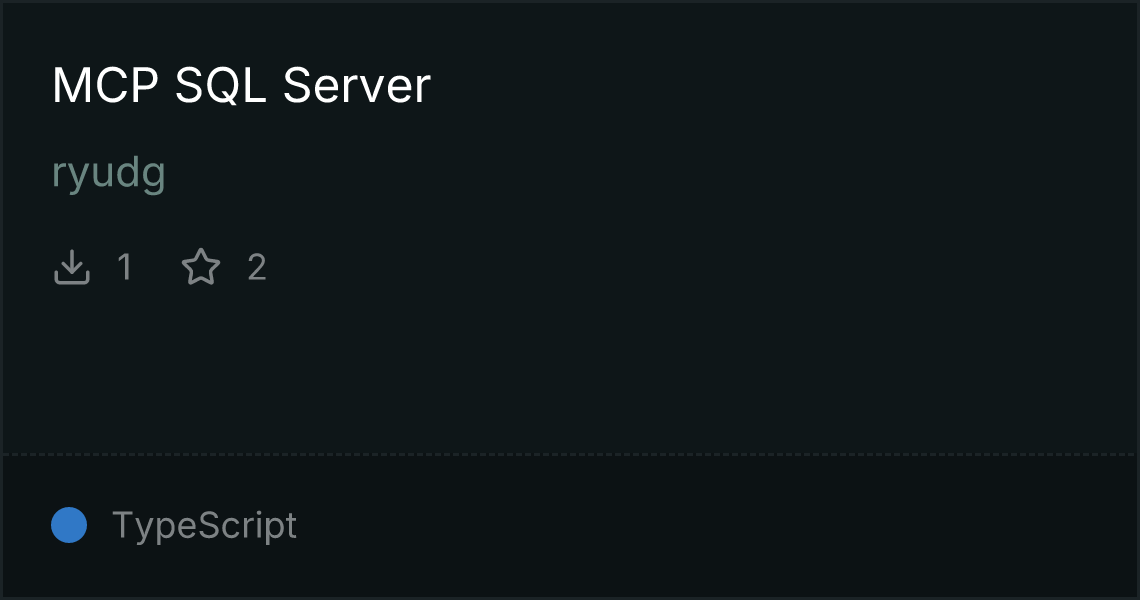
Task: Open the MCP SQL Server title
Action: pyautogui.click(x=241, y=85)
